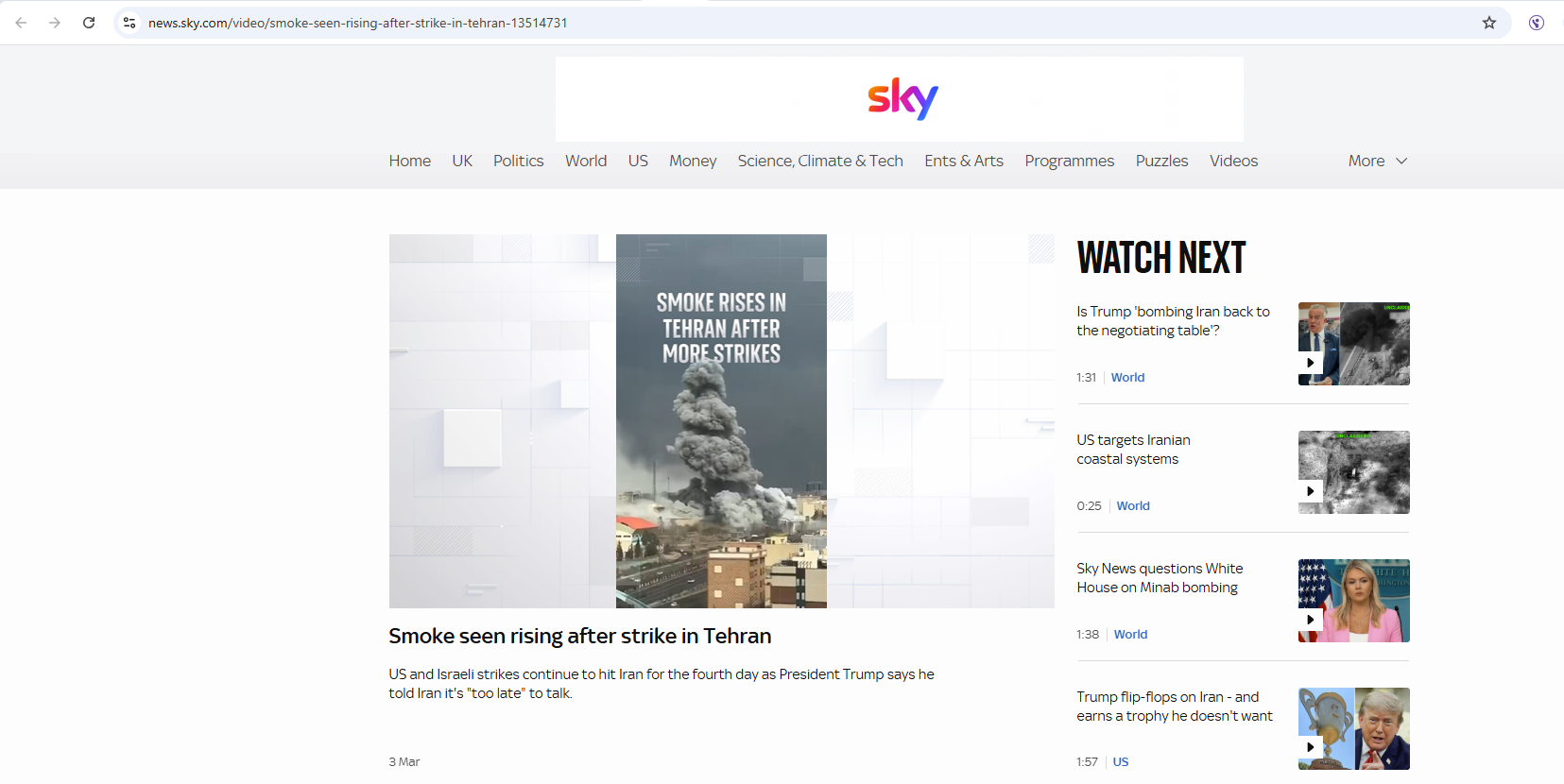Open site information icon in address bar
The width and height of the screenshot is (1564, 784).
pos(129,23)
